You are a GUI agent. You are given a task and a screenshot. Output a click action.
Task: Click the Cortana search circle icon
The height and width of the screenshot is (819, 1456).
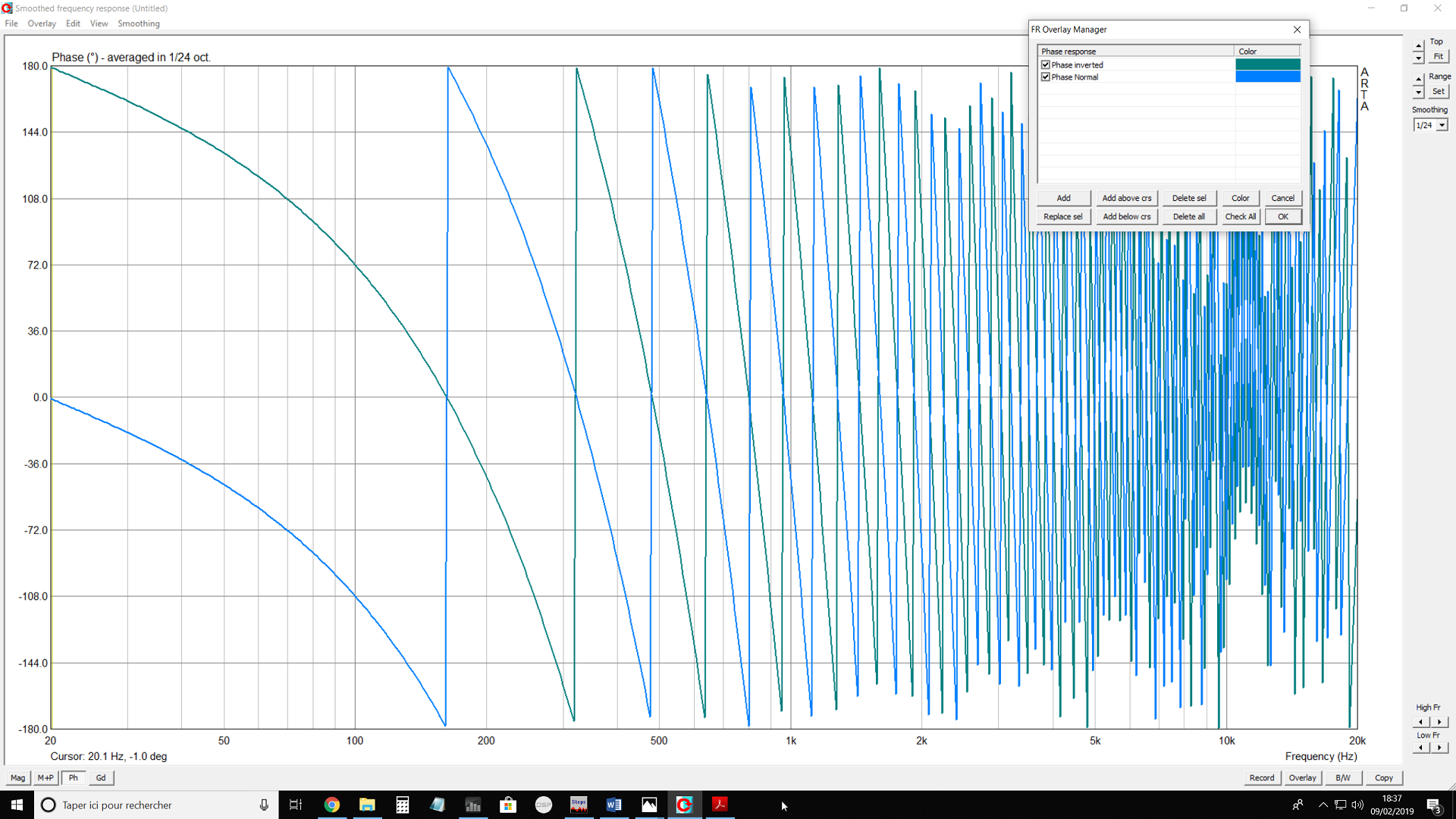pos(48,805)
